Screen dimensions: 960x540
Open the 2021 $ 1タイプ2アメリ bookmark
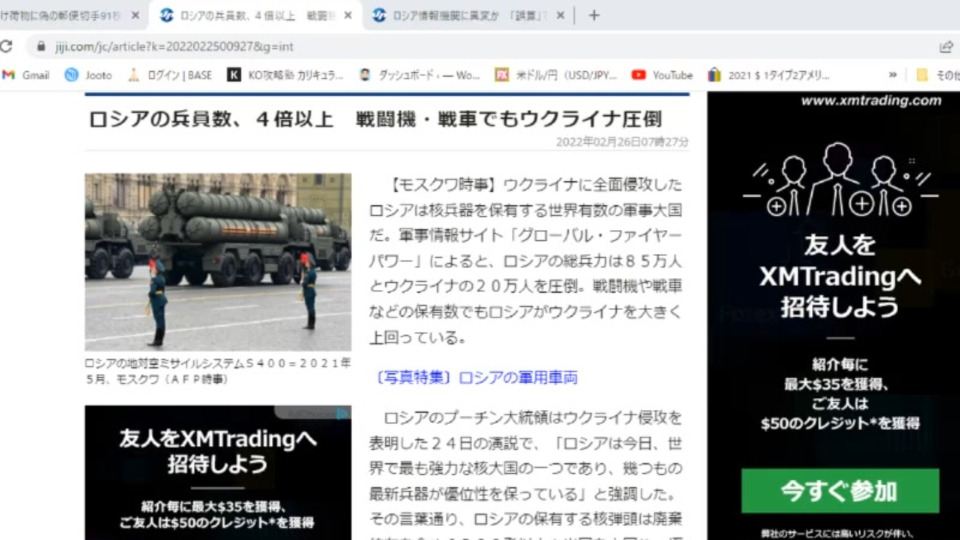769,75
